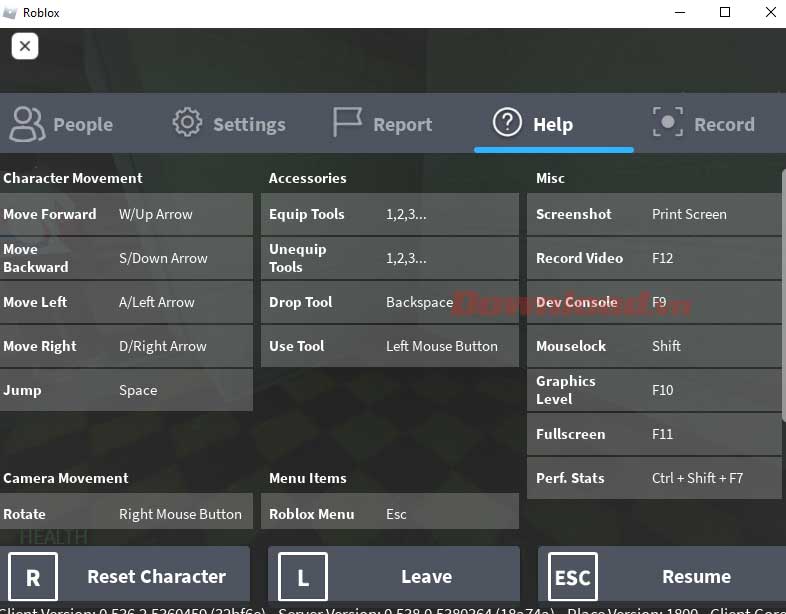Click the Equip Tools label
Screen dimensions: 786x614
306,215
